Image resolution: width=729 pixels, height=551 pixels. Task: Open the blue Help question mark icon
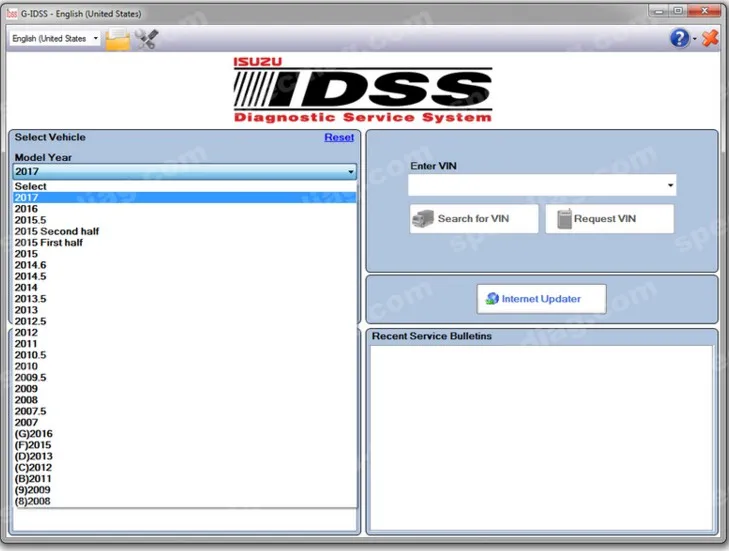[x=679, y=38]
